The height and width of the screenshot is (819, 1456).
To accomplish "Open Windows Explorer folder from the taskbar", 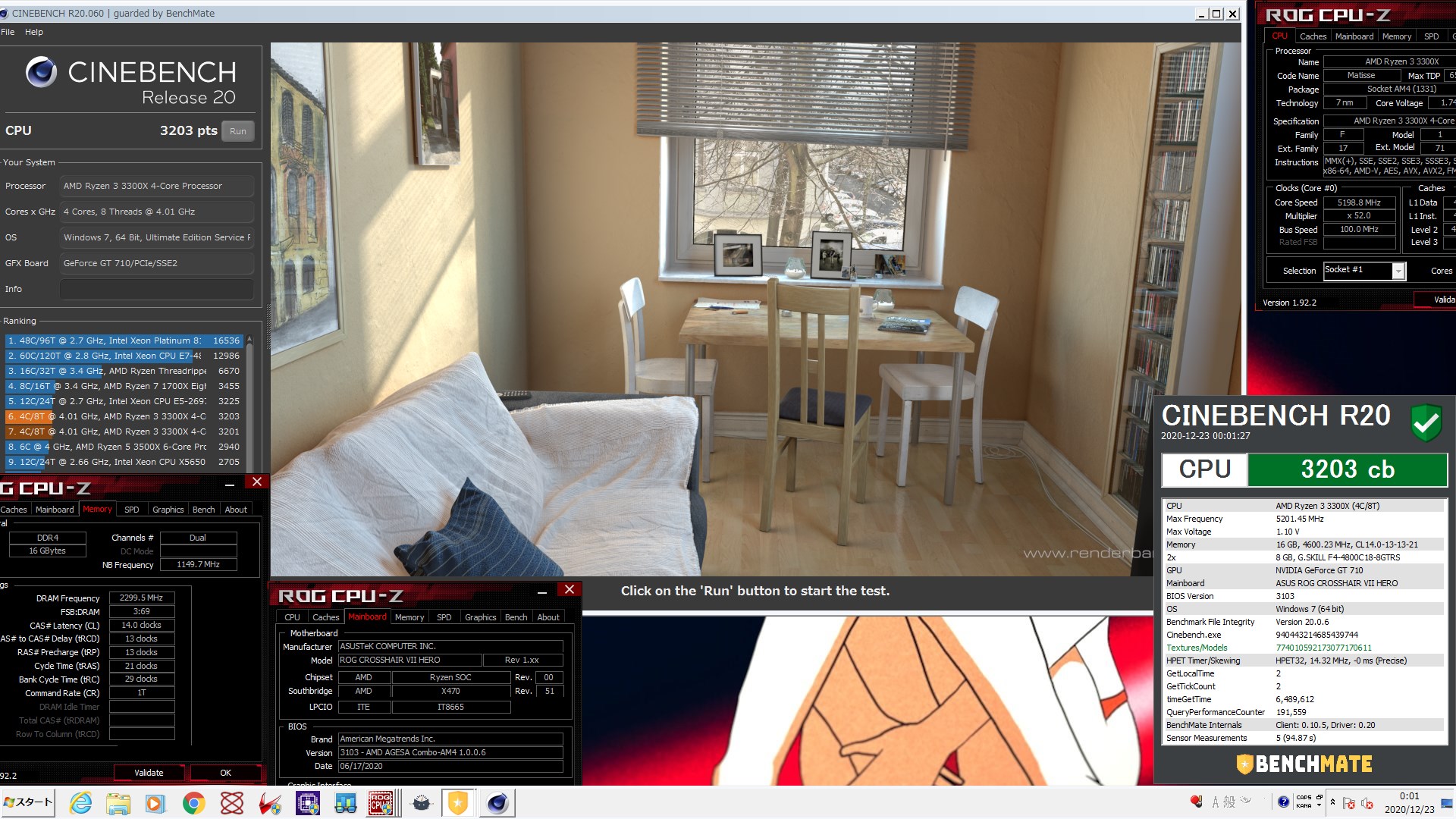I will 118,803.
